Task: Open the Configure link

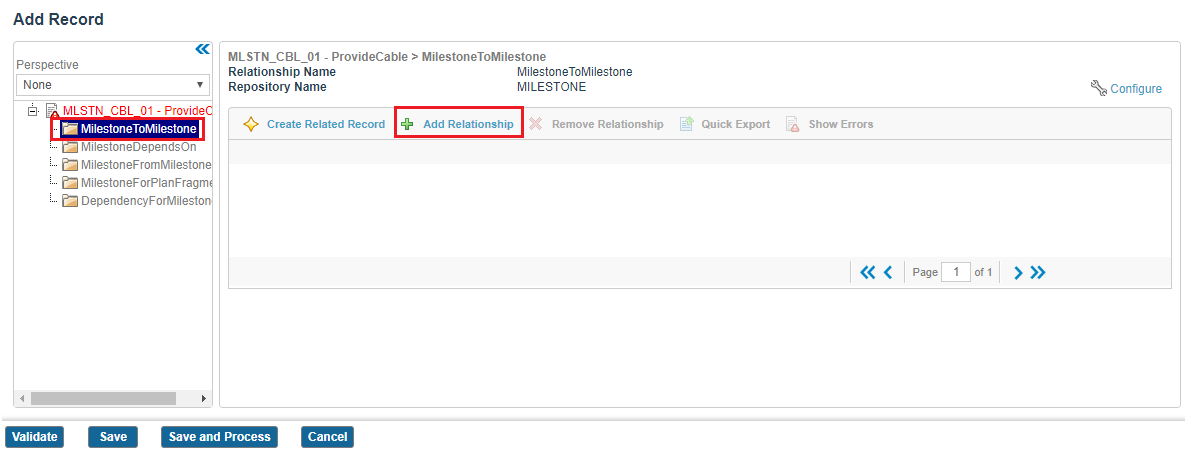Action: click(1136, 89)
